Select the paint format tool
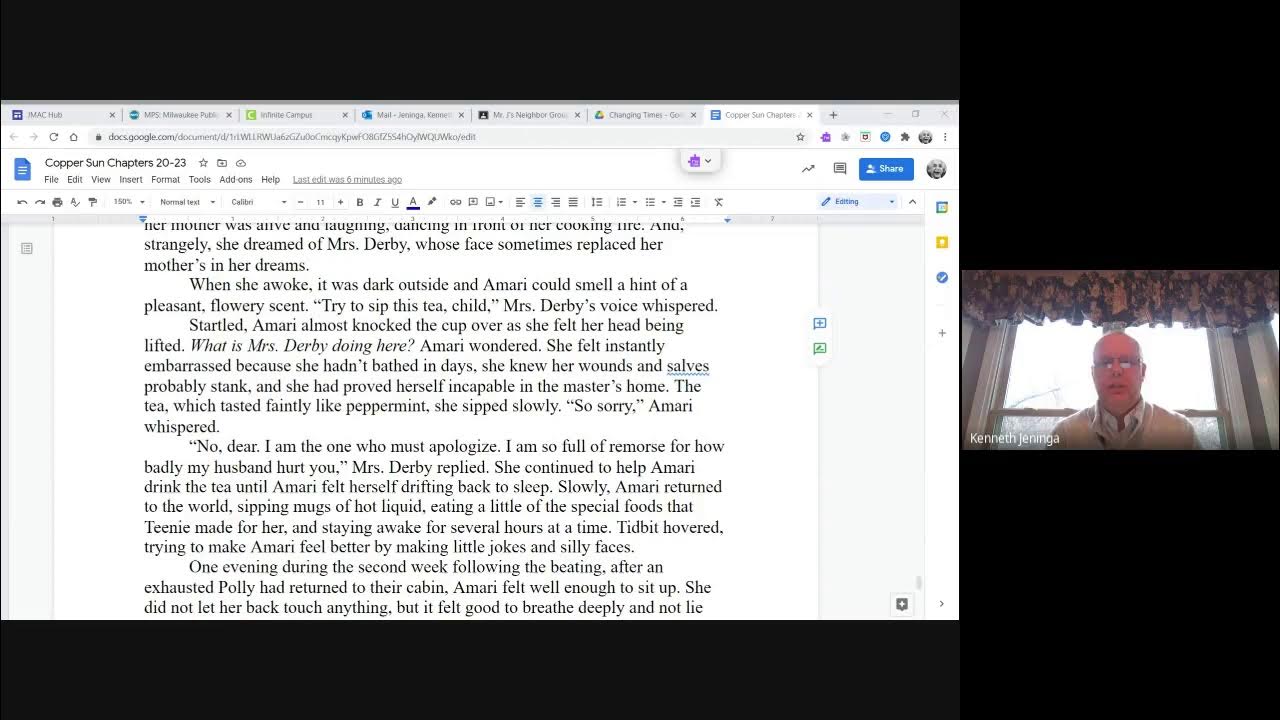1280x720 pixels. point(93,202)
